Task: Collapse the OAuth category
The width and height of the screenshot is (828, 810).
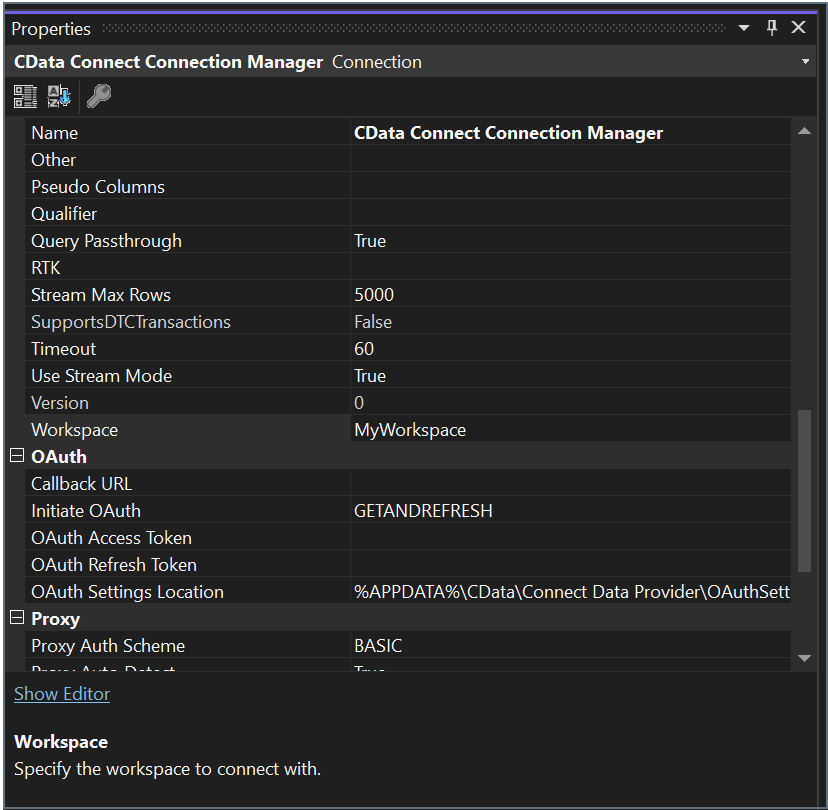Action: point(15,456)
